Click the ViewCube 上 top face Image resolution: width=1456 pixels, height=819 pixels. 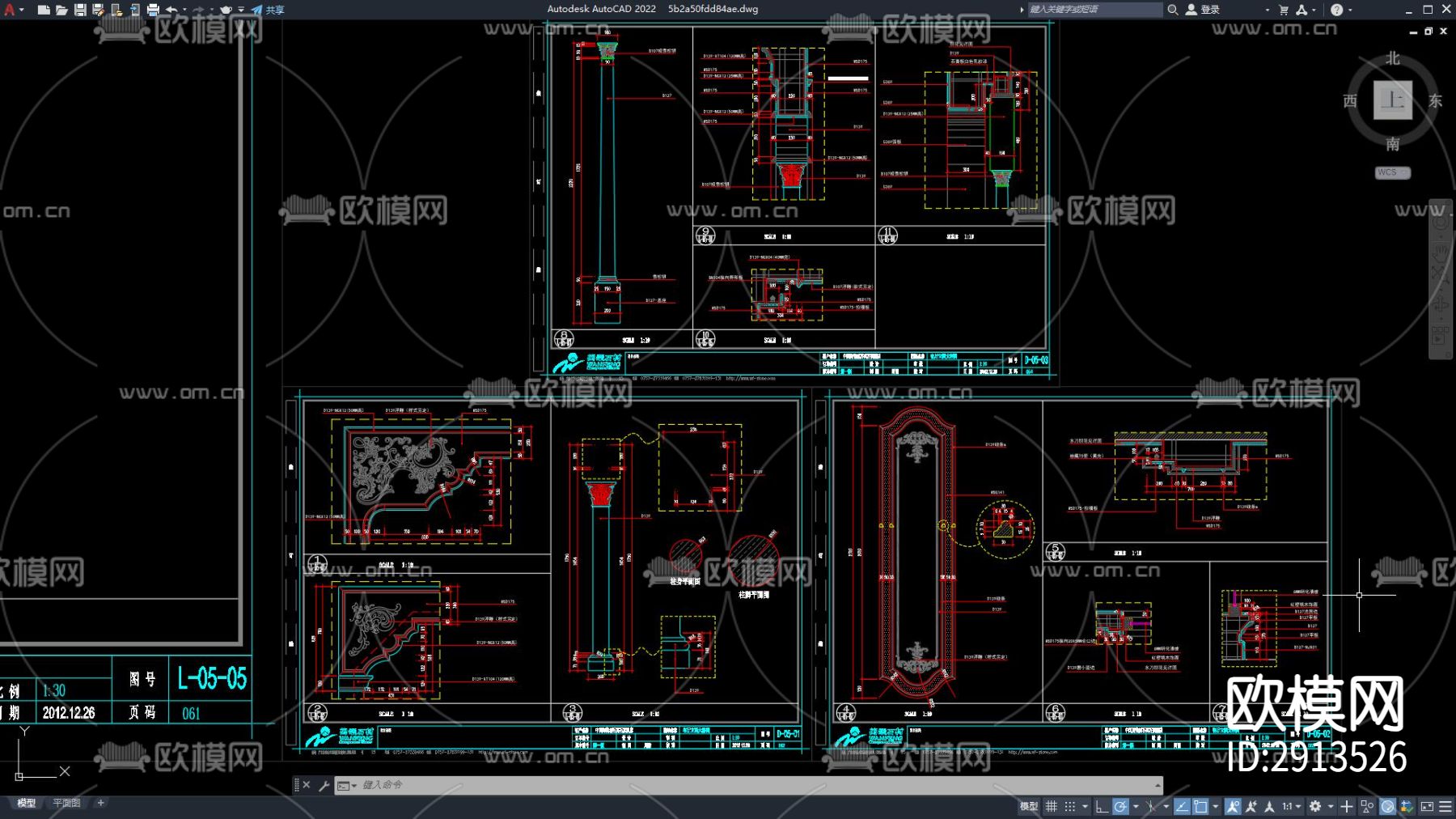coord(1393,100)
